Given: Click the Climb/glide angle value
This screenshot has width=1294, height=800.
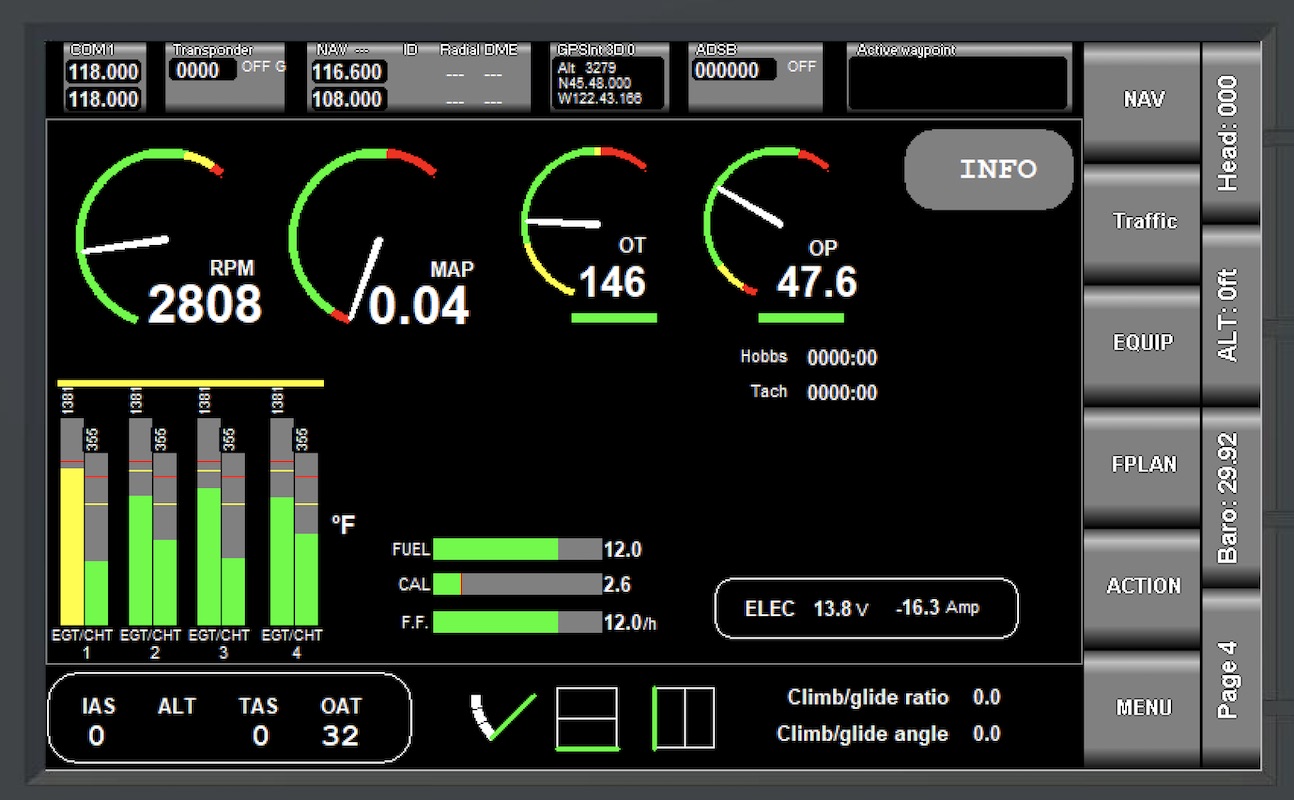Looking at the screenshot, I should click(986, 734).
